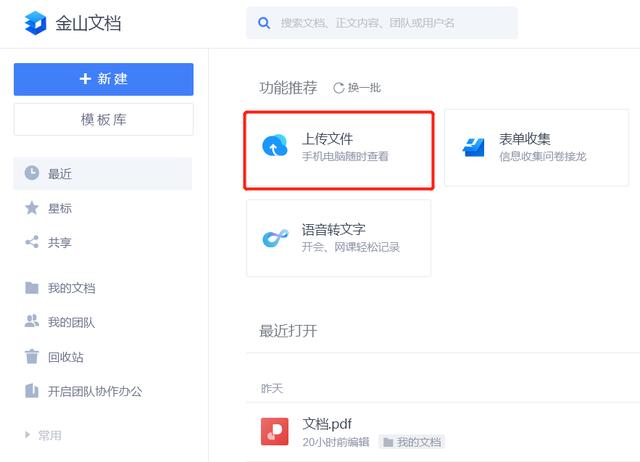Viewport: 640px width, 462px height.
Task: Click the 昨天 date label
Action: [x=272, y=389]
